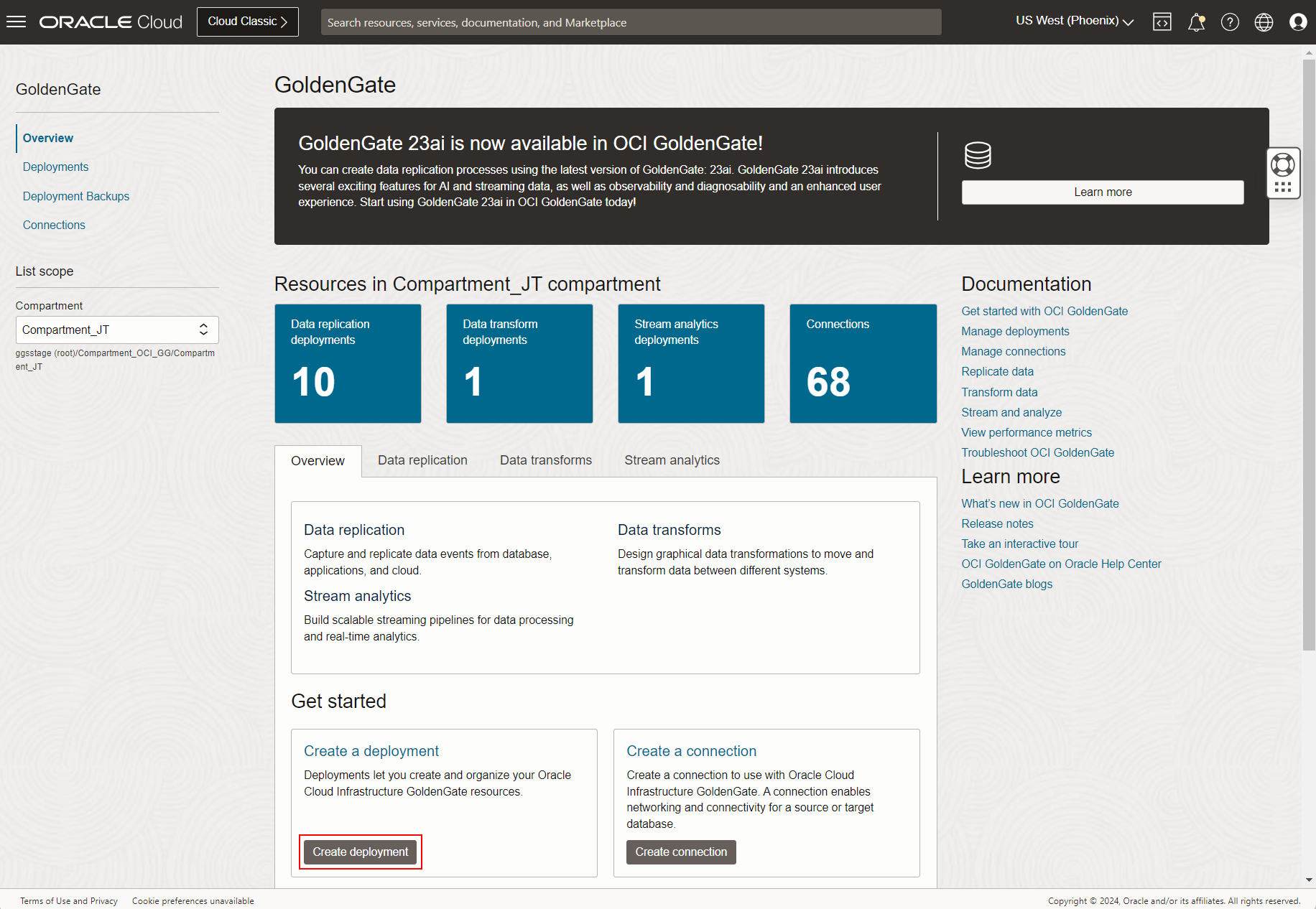The height and width of the screenshot is (909, 1316).
Task: Open the user profile avatar icon
Action: point(1298,22)
